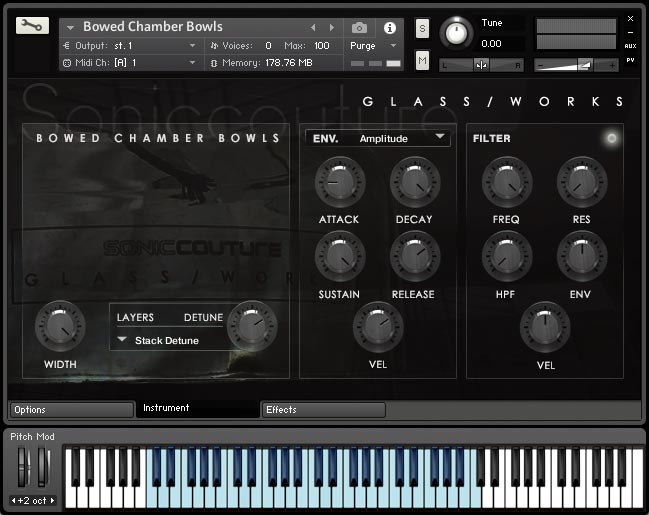Click the filter RES knob
The height and width of the screenshot is (515, 649).
(582, 182)
